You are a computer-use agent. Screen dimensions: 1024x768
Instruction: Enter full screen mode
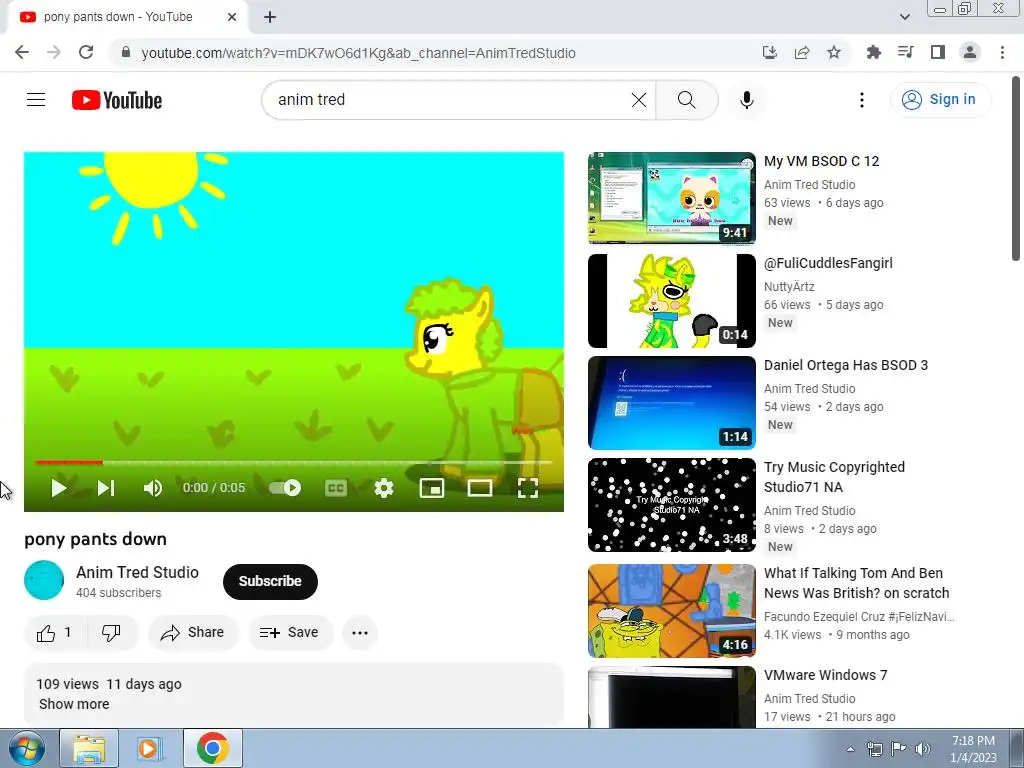tap(528, 488)
